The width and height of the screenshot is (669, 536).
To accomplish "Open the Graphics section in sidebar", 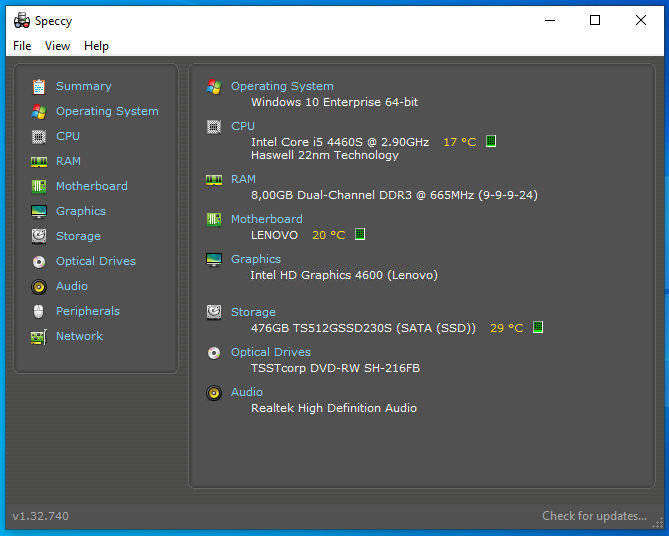I will (x=81, y=211).
